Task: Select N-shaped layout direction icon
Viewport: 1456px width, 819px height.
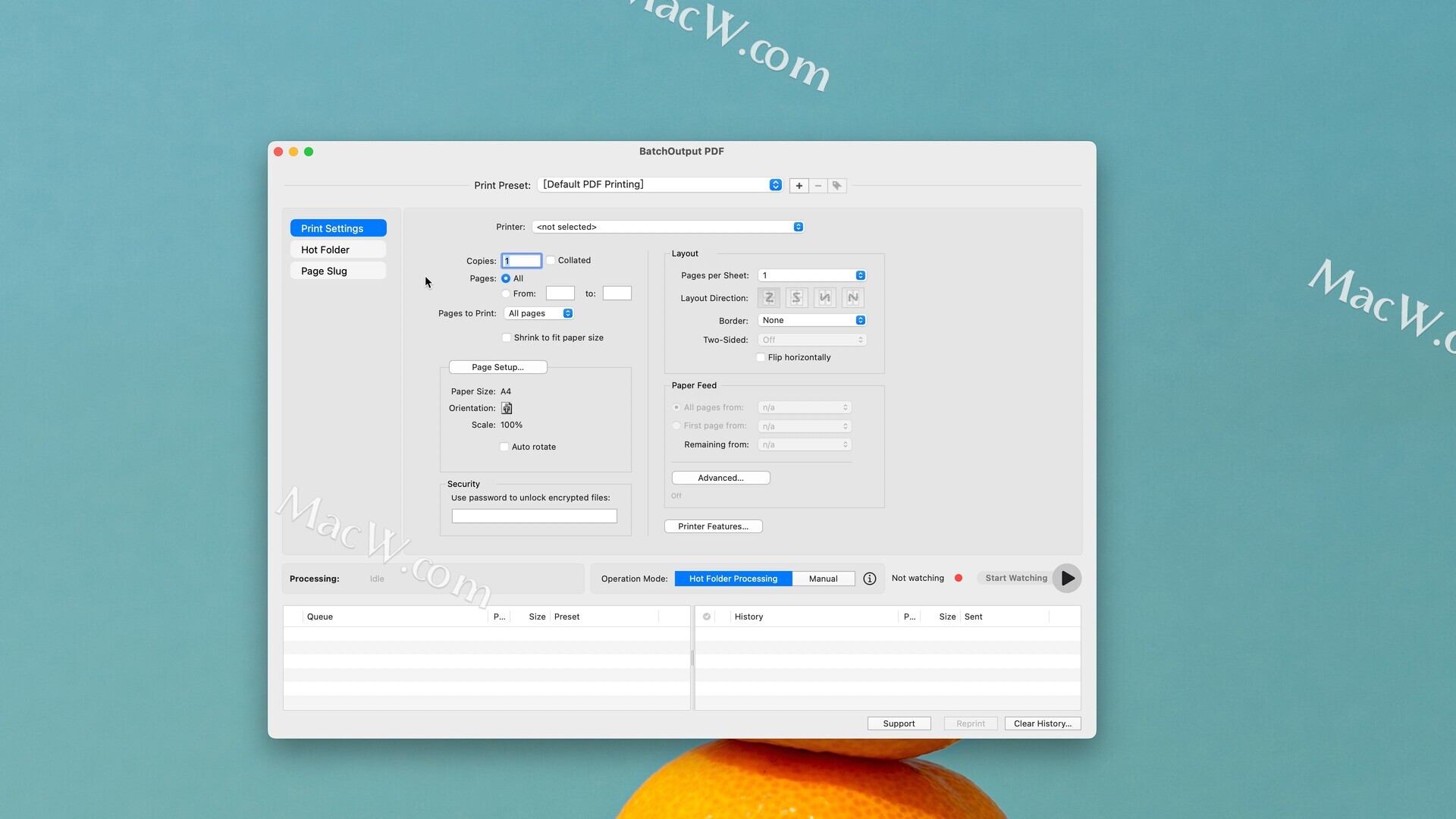Action: point(853,298)
